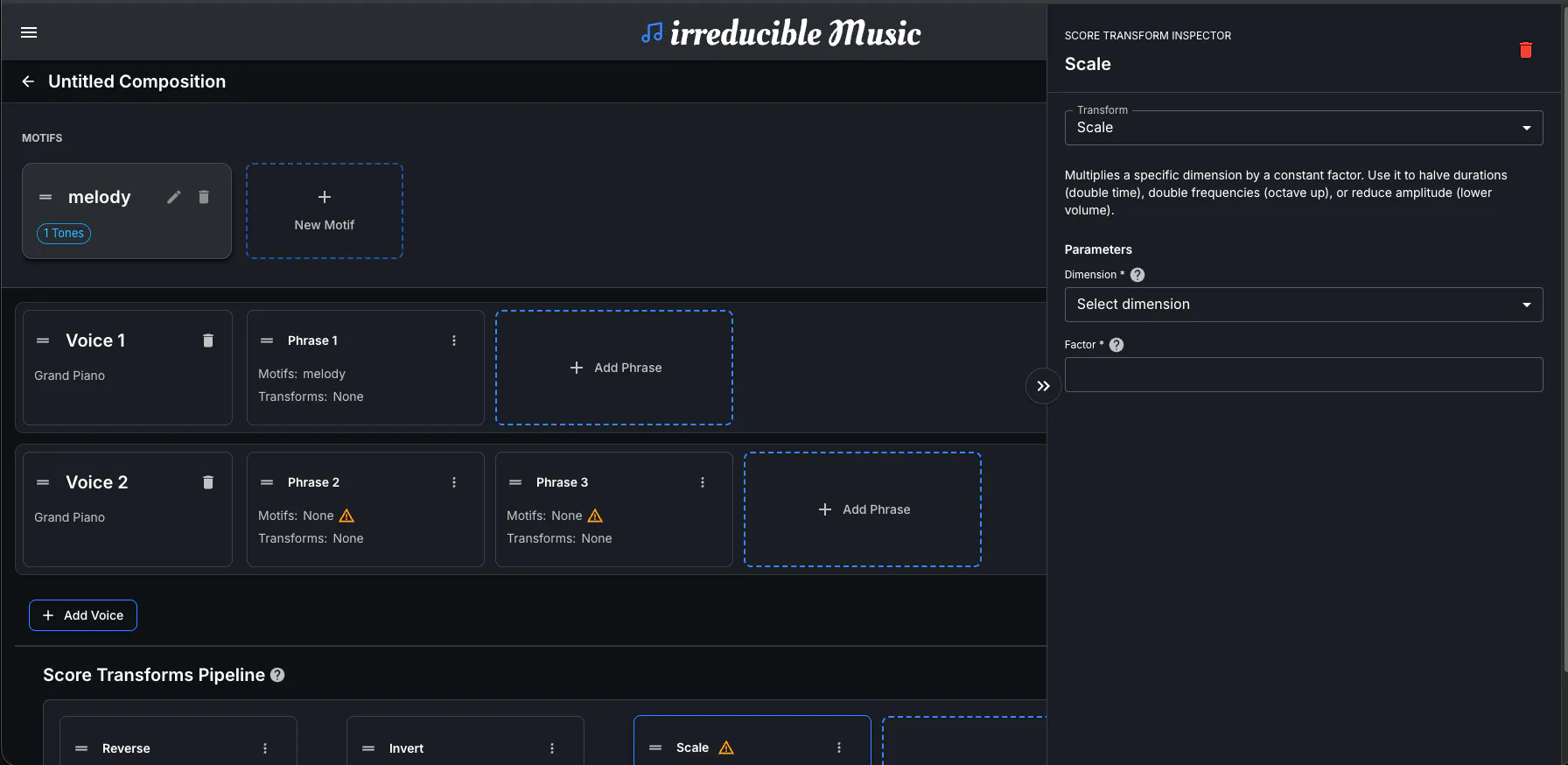Screen dimensions: 1568x765
Task: Click Reverse transform drag handle
Action: coord(81,748)
